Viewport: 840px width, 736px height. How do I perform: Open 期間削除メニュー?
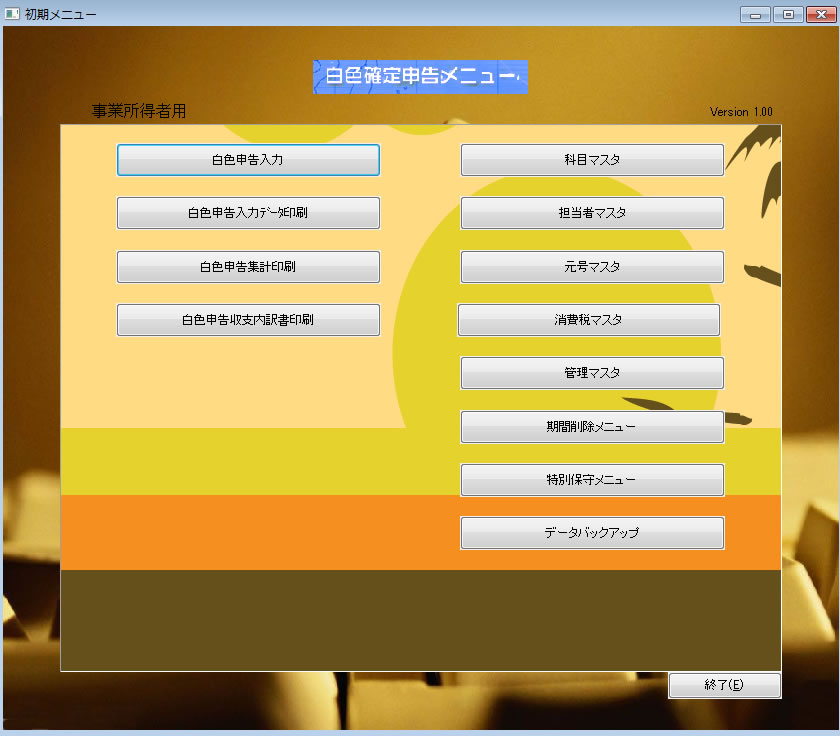tap(592, 427)
